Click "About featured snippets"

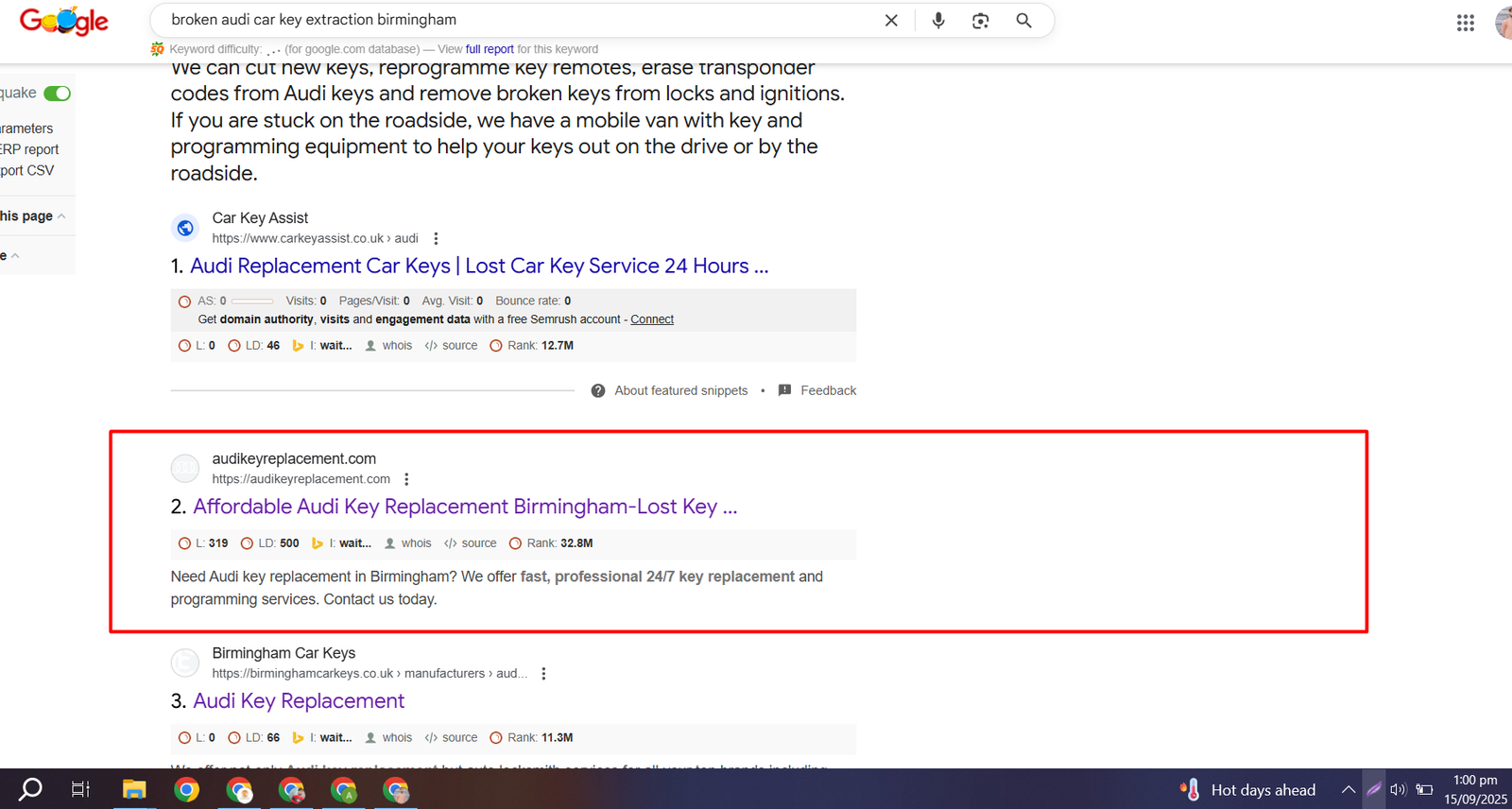point(680,390)
